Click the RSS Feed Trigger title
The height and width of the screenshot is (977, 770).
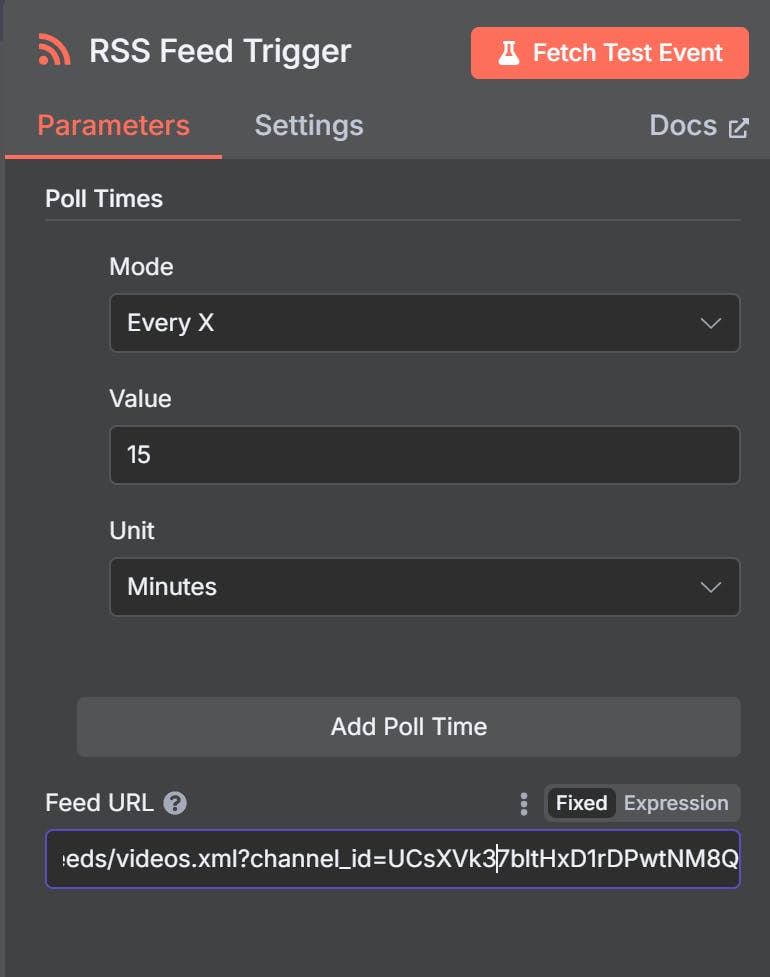(220, 51)
